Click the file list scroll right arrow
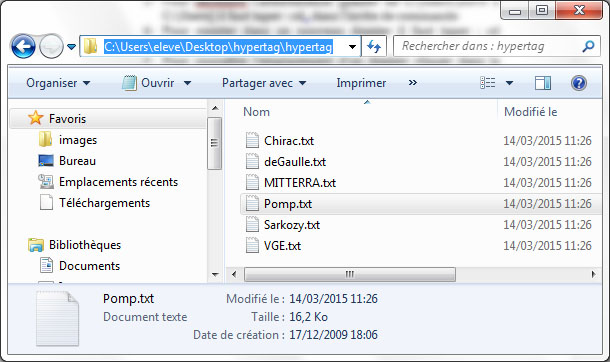610x362 pixels. coord(594,274)
